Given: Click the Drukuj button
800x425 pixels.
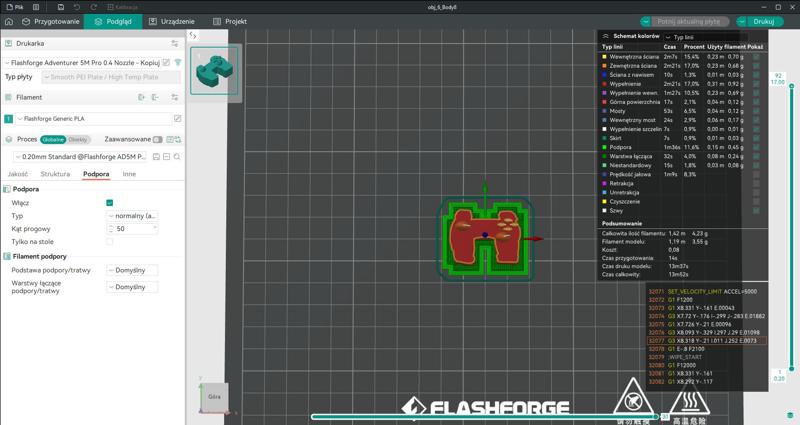Looking at the screenshot, I should click(x=764, y=21).
